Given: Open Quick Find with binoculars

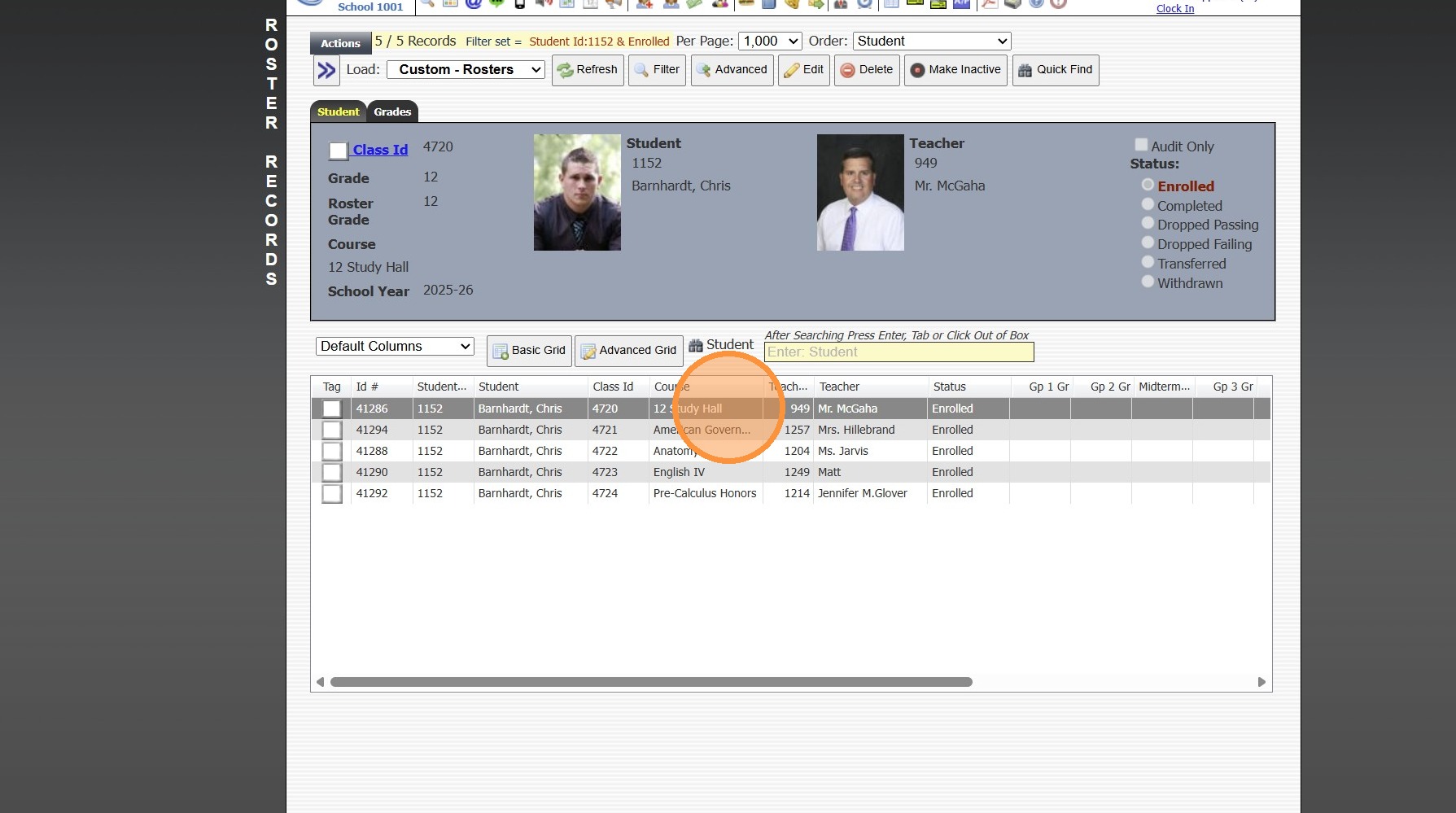Looking at the screenshot, I should (x=1056, y=70).
